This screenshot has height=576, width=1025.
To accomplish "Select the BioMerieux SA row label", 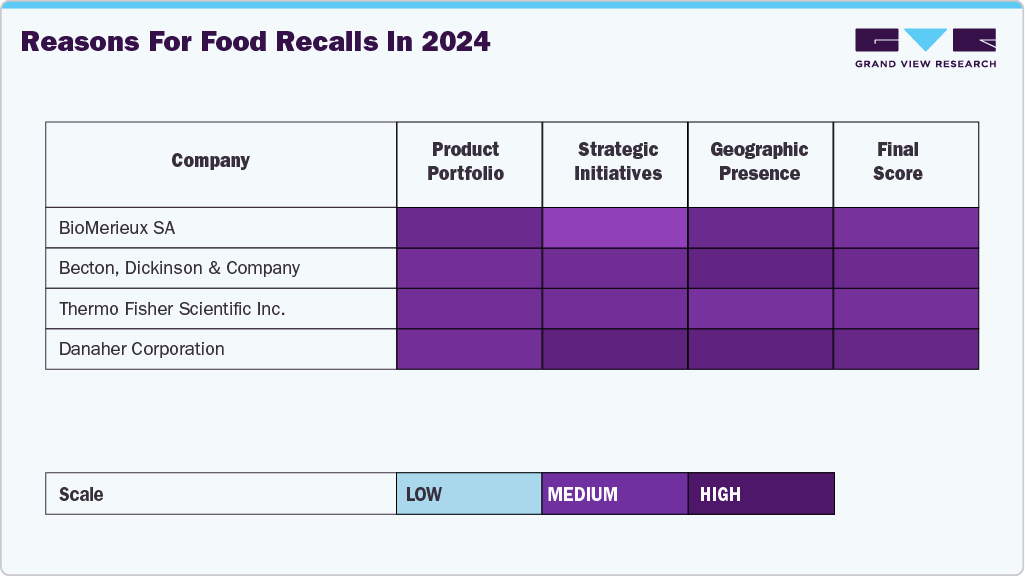I will coord(117,228).
